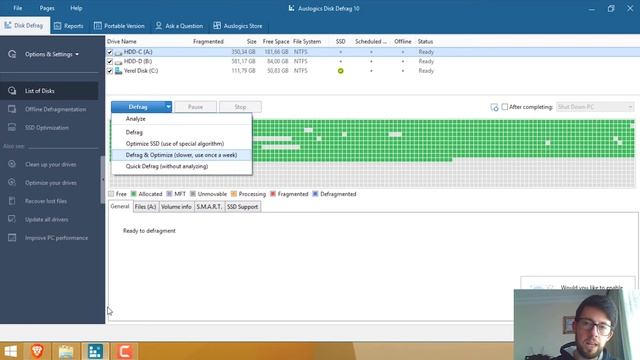Click the Stop button
This screenshot has width=640, height=360.
(240, 107)
